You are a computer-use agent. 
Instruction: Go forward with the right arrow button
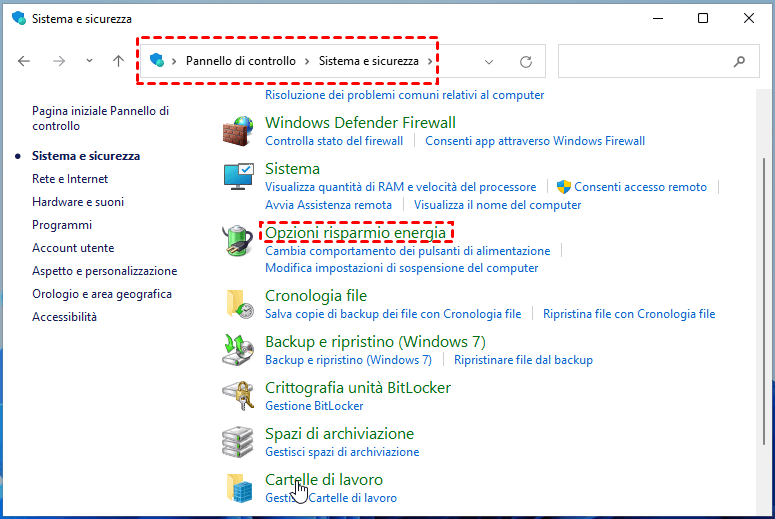click(59, 61)
